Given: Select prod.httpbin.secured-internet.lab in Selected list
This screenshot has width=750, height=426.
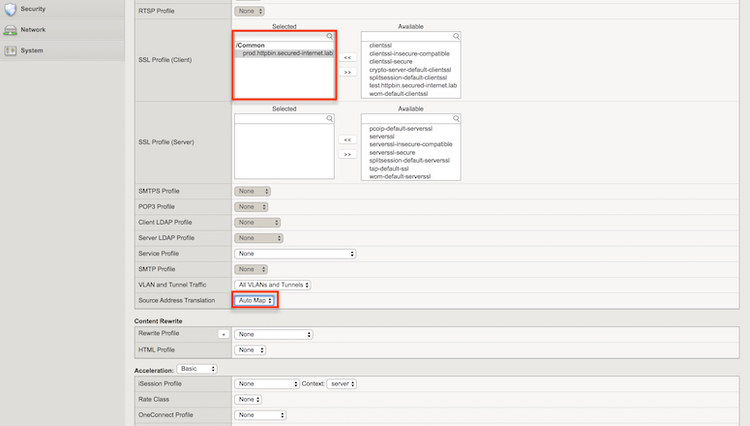Looking at the screenshot, I should [x=288, y=53].
